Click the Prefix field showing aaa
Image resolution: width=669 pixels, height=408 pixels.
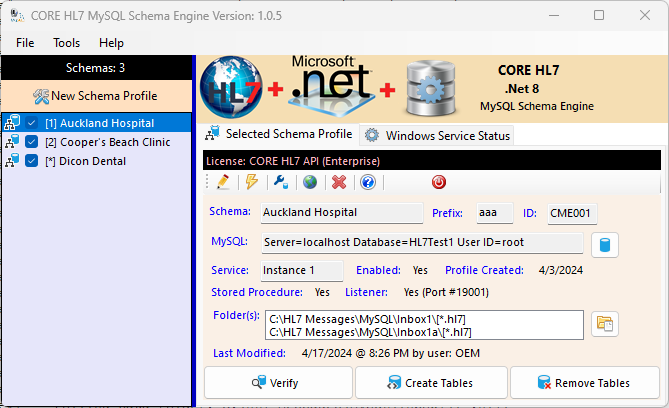coord(495,213)
